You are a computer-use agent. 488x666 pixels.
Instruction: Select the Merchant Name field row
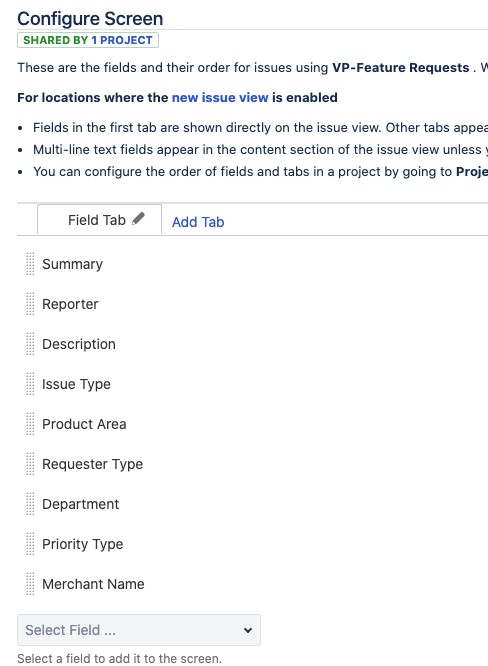pyautogui.click(x=252, y=584)
